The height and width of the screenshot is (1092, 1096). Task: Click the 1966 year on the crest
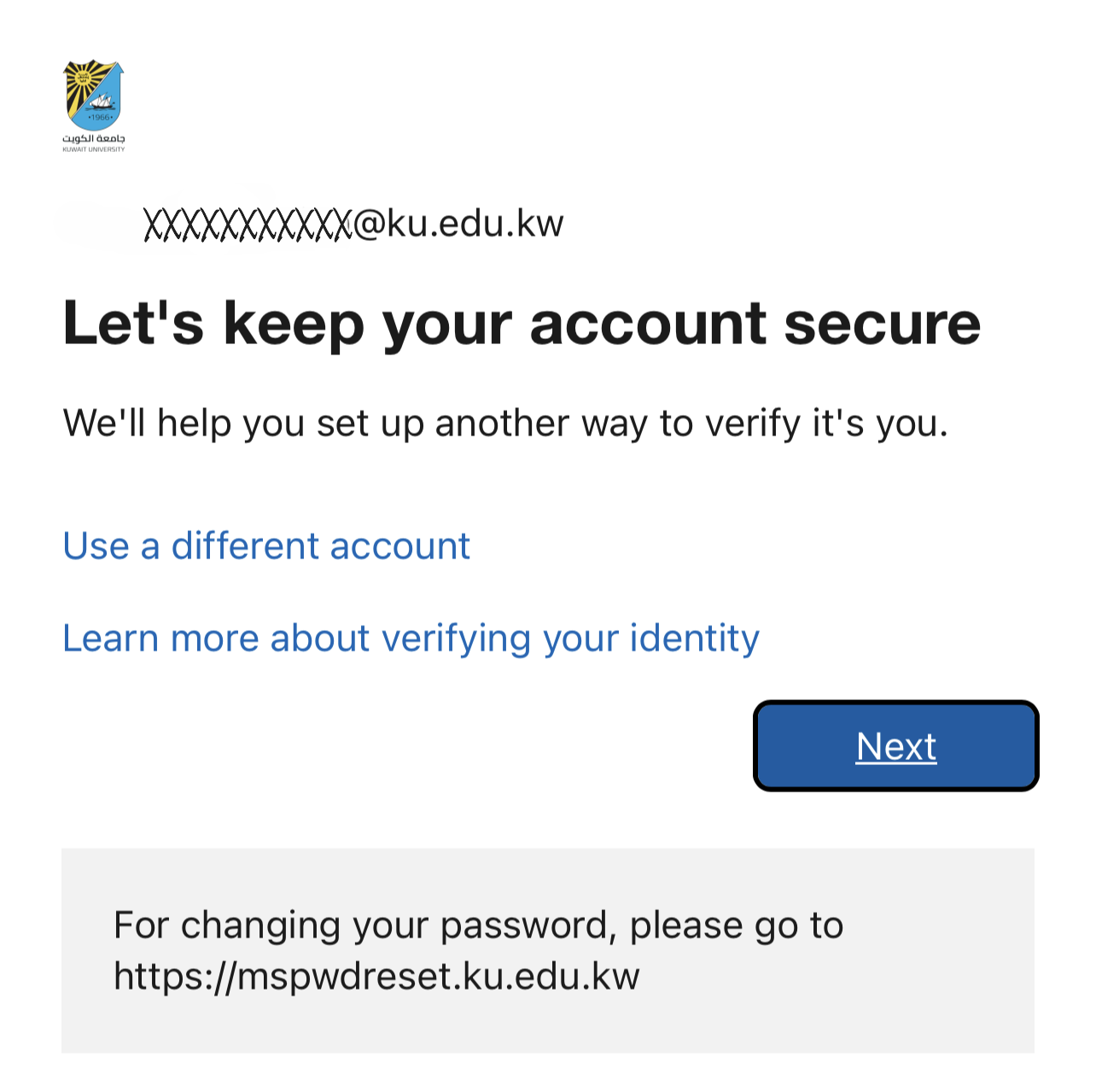pos(100,117)
